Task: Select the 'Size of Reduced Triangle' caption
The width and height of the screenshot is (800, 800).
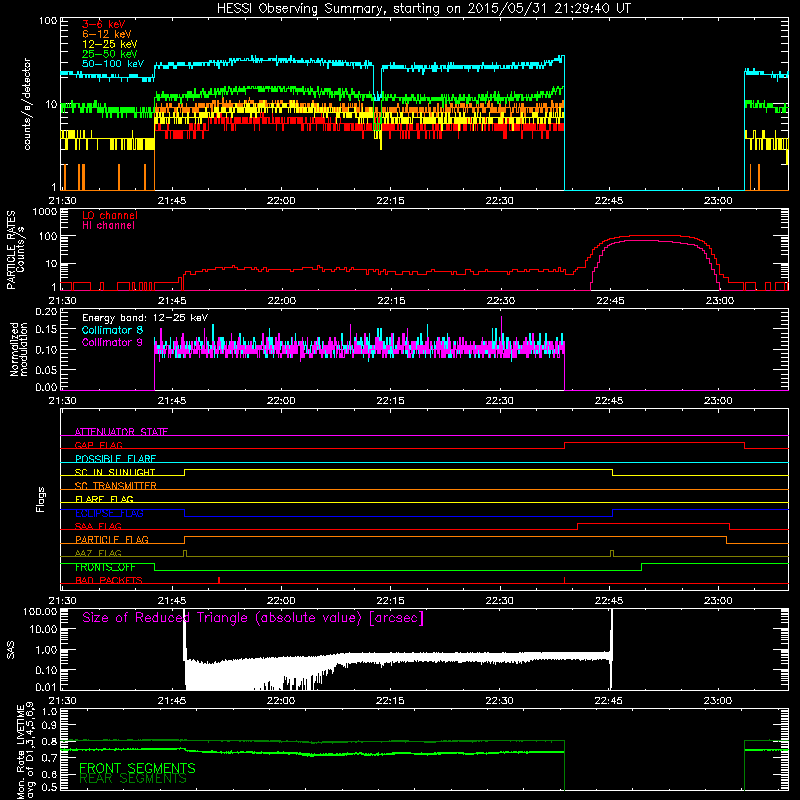Action: point(253,618)
